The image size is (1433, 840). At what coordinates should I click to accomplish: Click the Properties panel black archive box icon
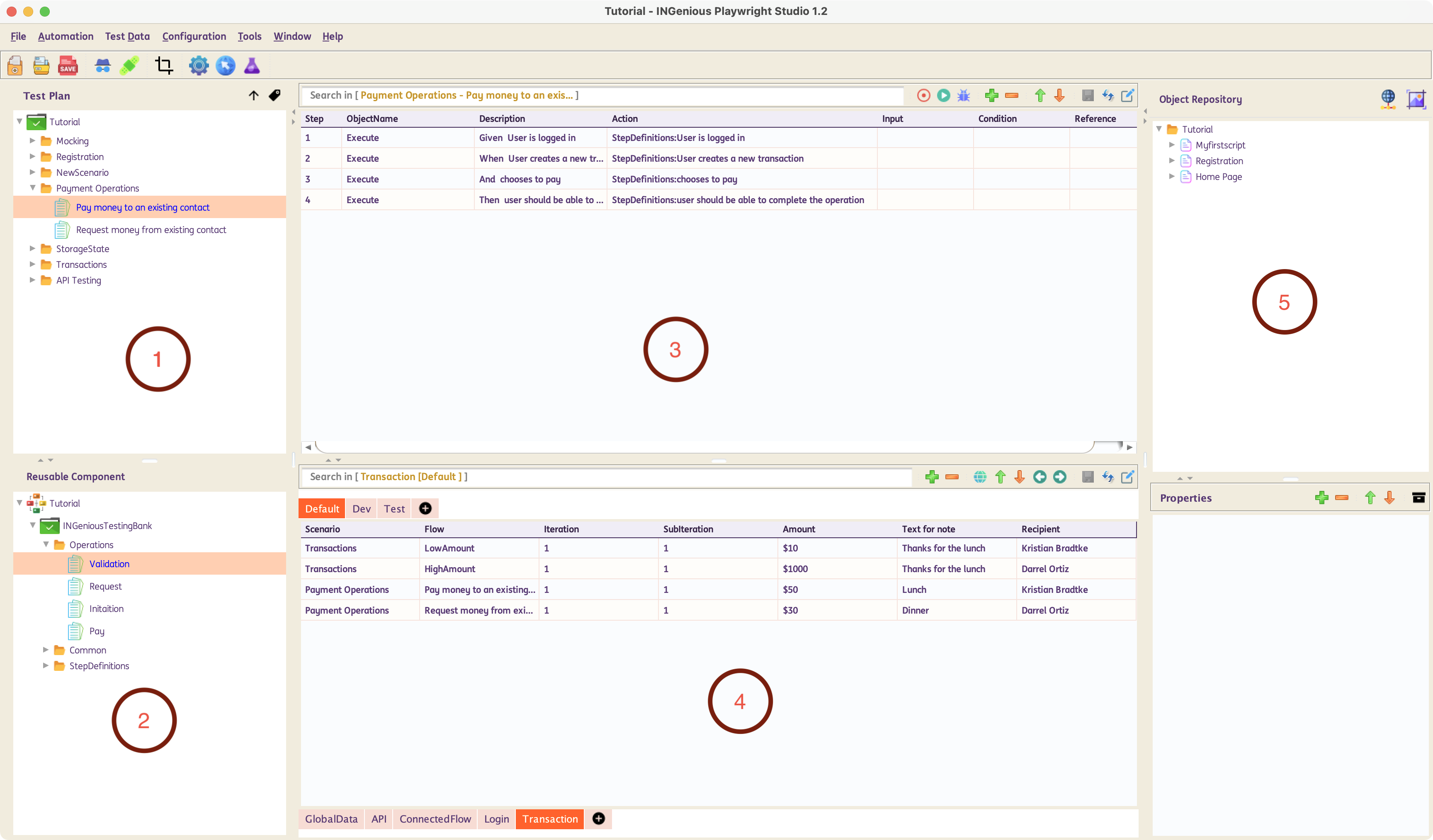(1419, 498)
